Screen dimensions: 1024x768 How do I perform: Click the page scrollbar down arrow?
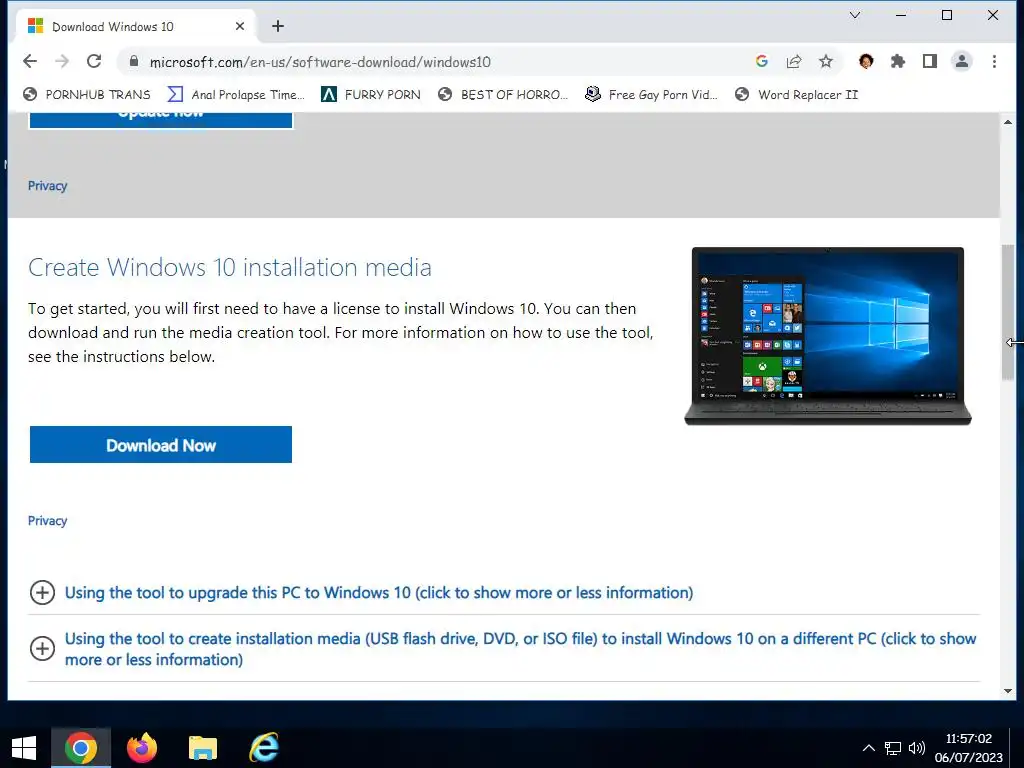click(1008, 690)
